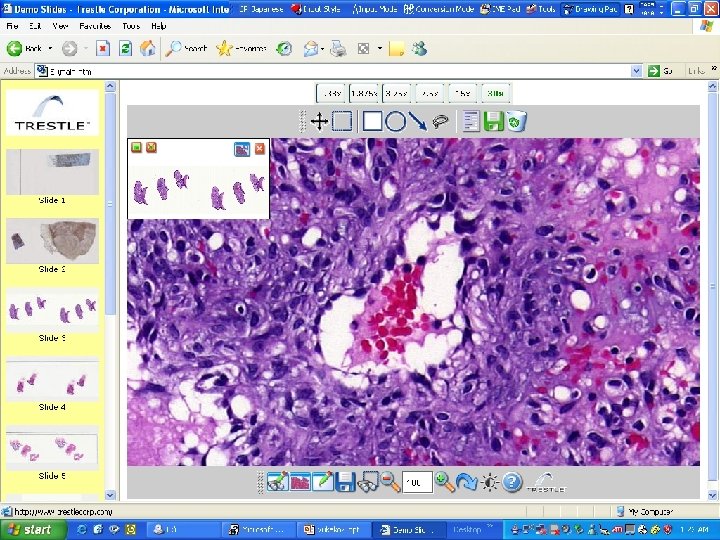720x540 pixels.
Task: Expand the address bar dropdown arrow
Action: point(636,71)
